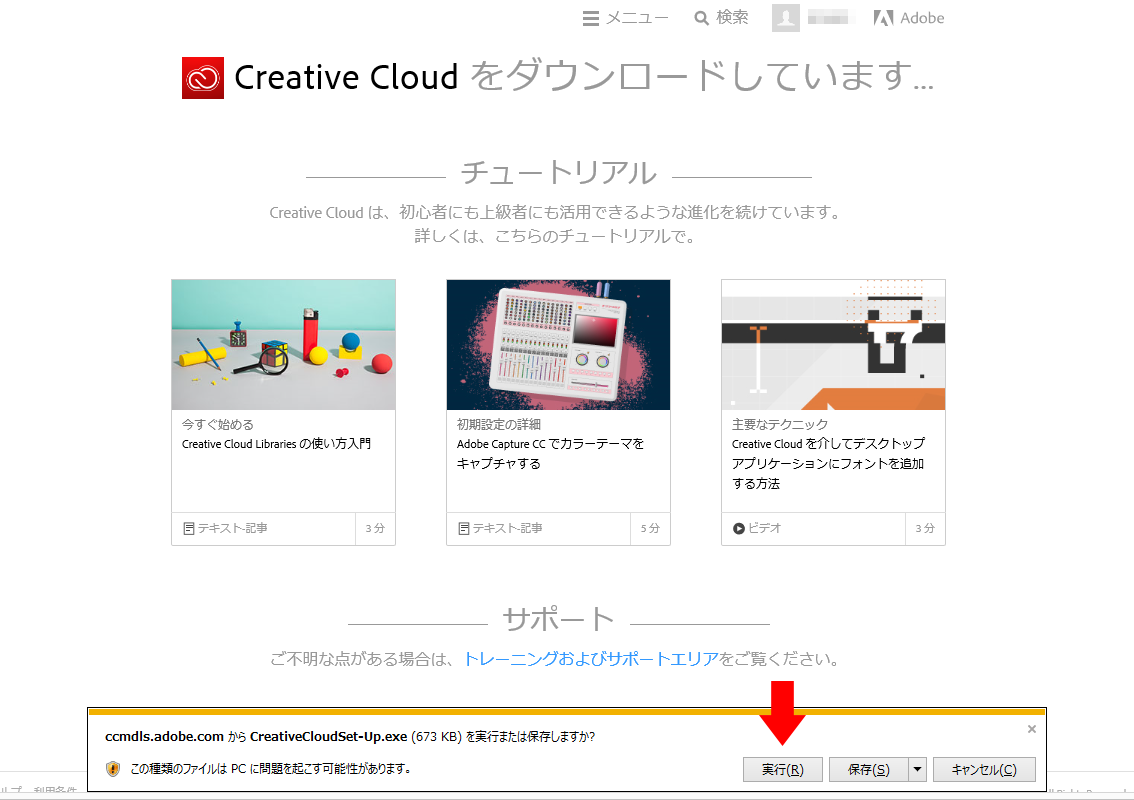Click the typography video thumbnail image

[833, 345]
